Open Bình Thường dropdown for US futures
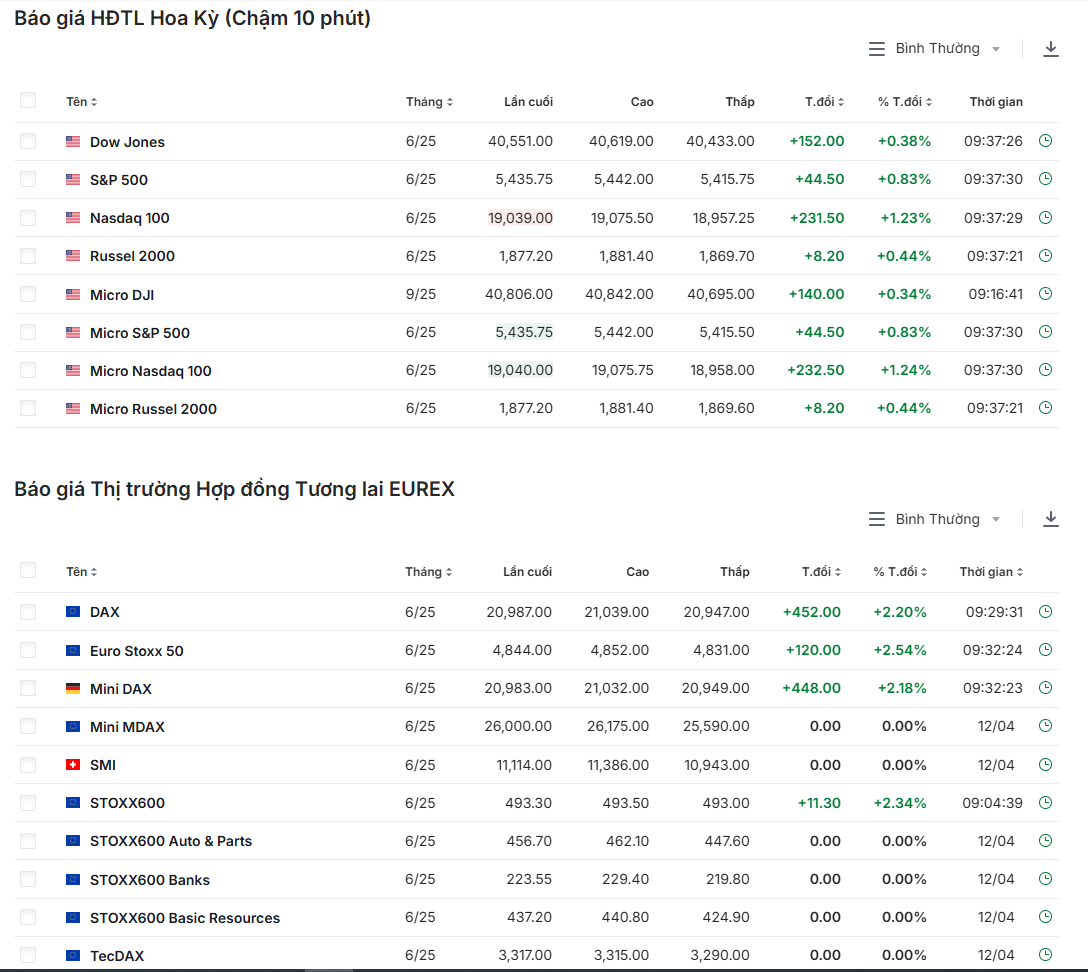The image size is (1088, 972). coord(934,49)
